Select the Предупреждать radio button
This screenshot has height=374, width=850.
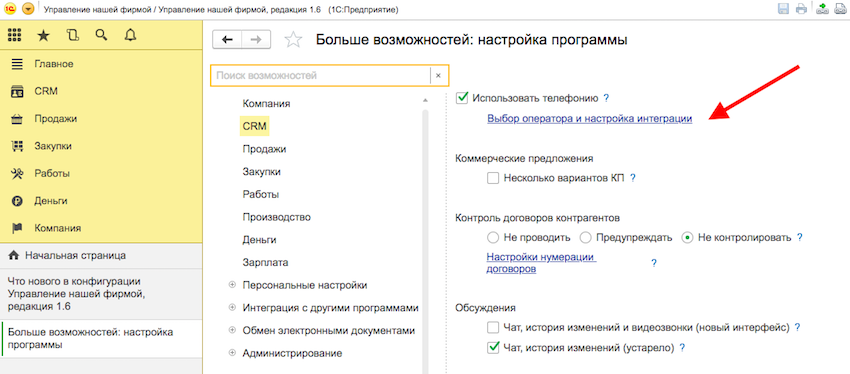tap(585, 237)
